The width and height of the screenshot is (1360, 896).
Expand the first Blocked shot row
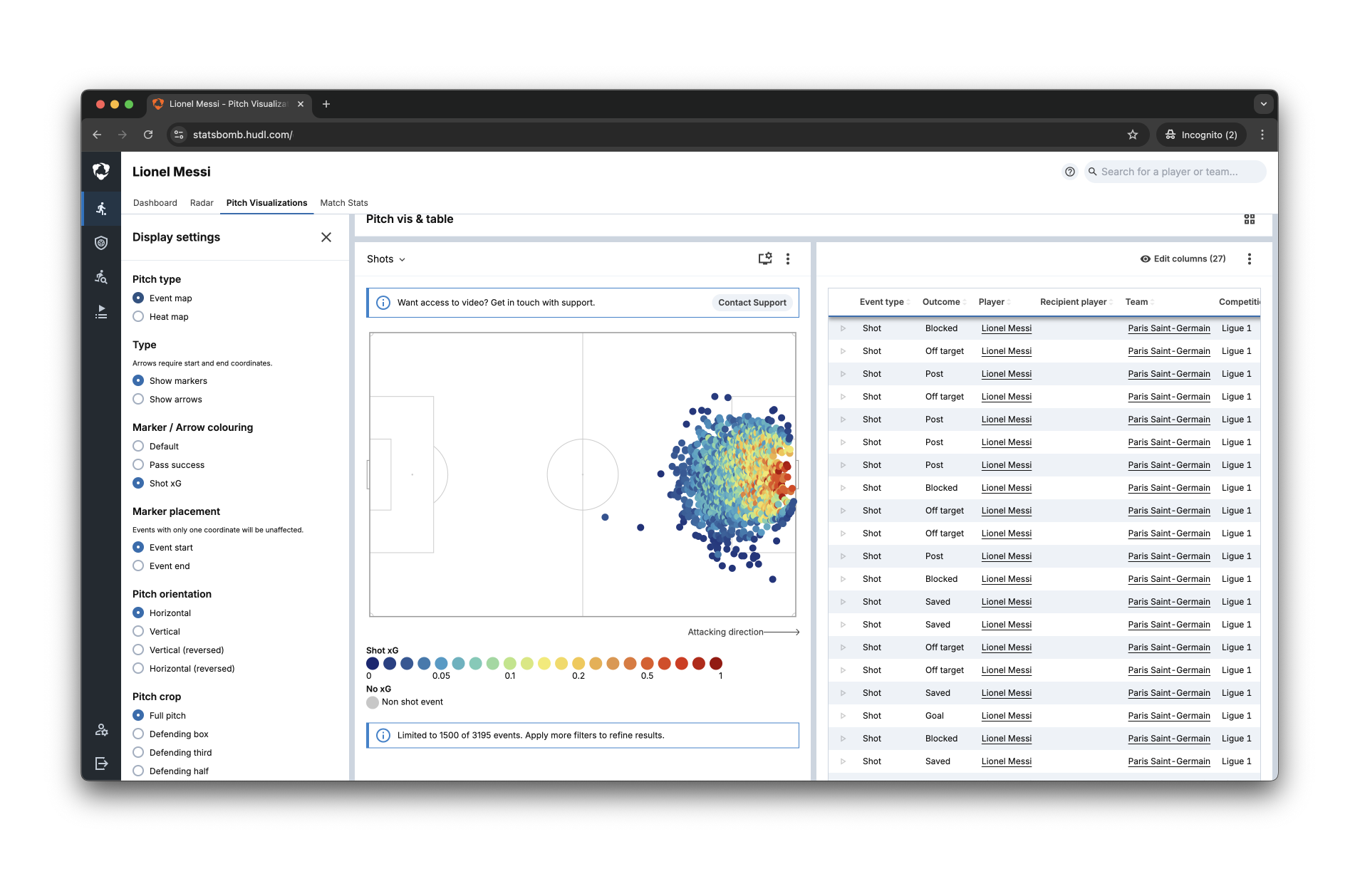tap(843, 328)
